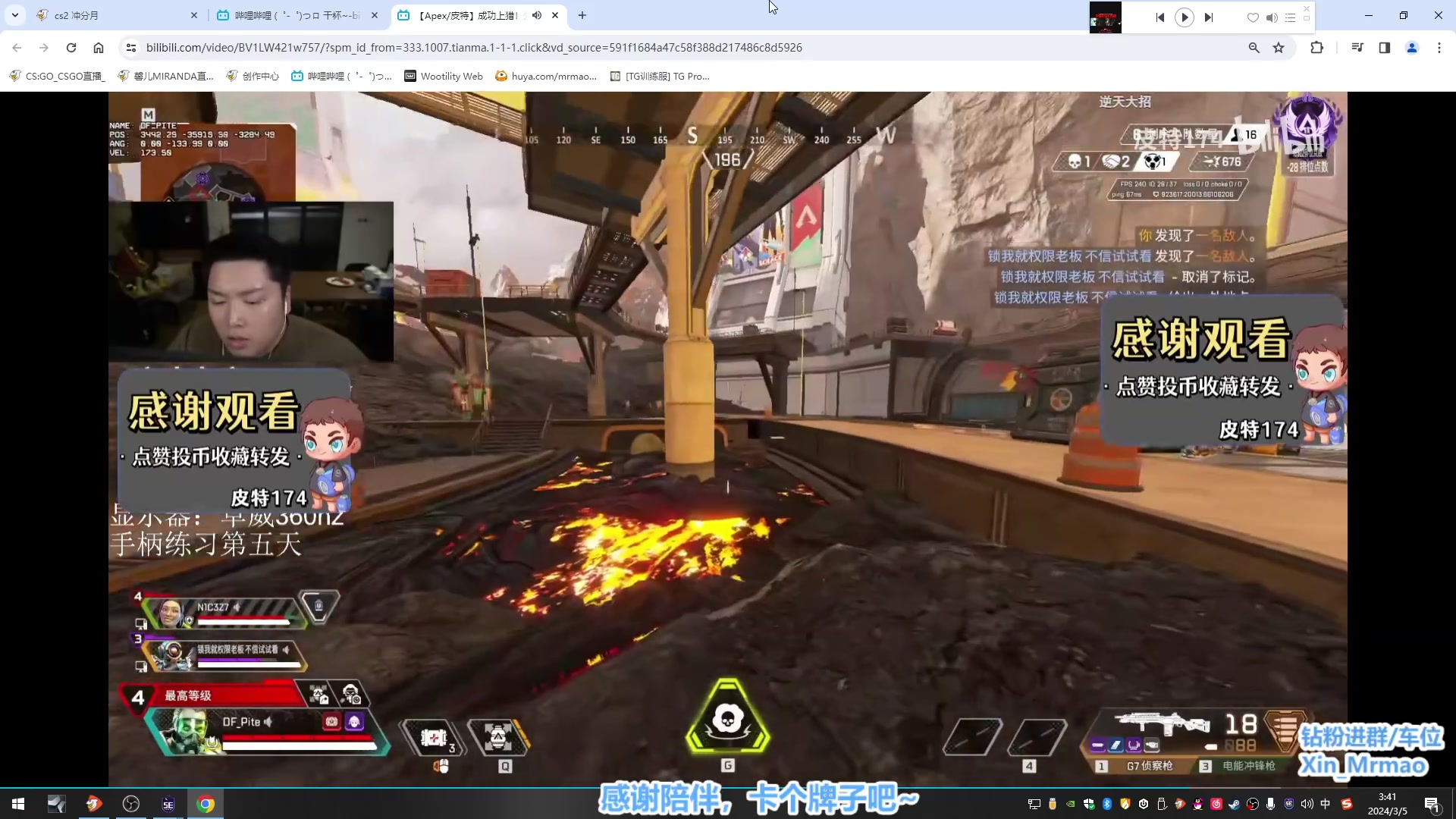The height and width of the screenshot is (819, 1456).
Task: Click the microphone tray icon
Action: [x=1271, y=804]
